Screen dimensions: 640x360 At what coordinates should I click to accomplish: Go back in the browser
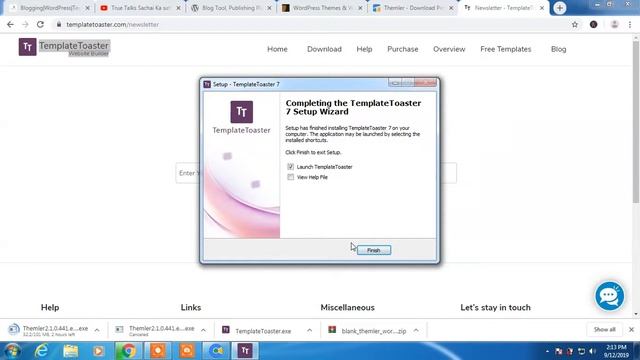pyautogui.click(x=10, y=24)
